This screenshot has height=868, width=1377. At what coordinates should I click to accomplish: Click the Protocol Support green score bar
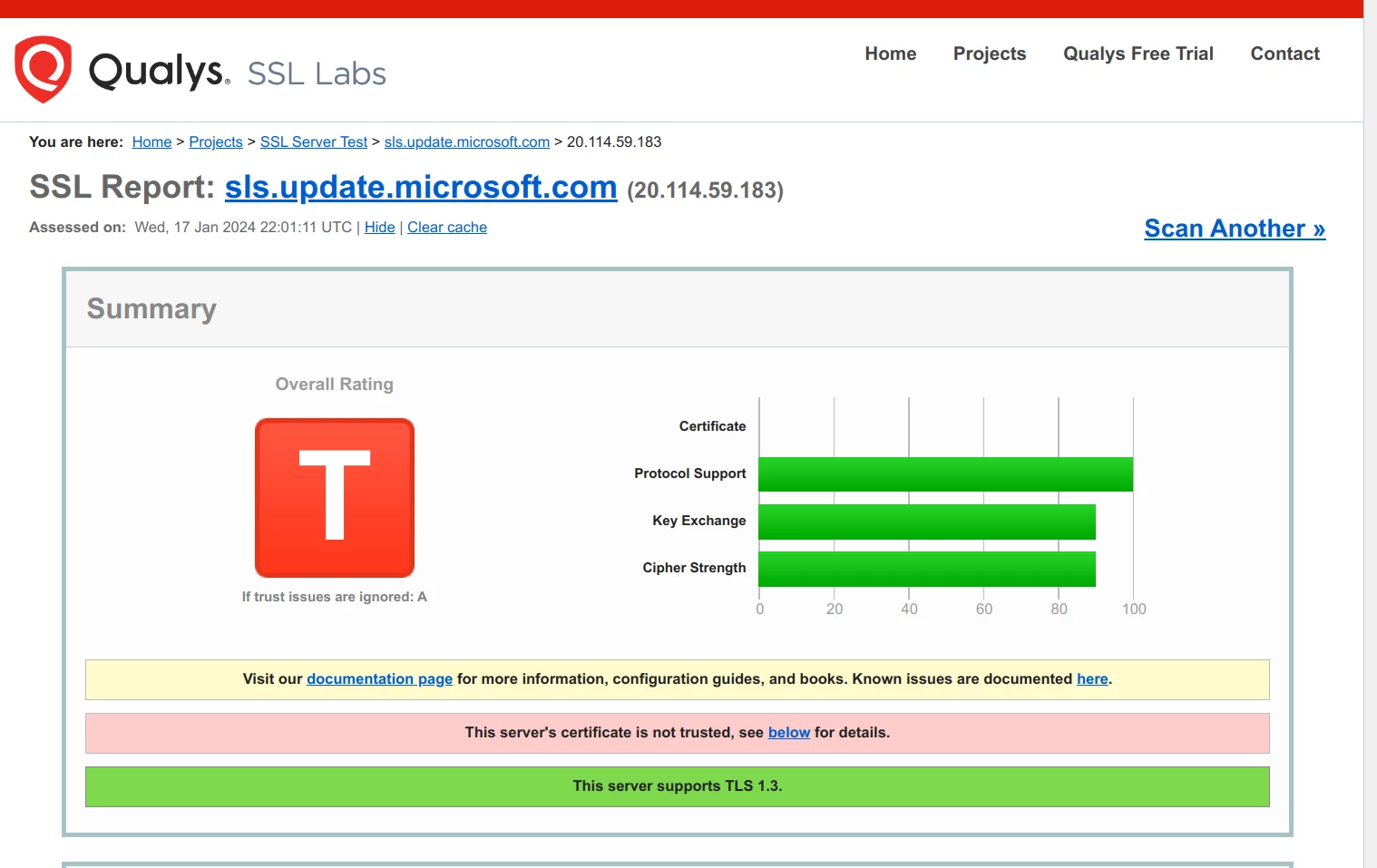click(x=946, y=474)
